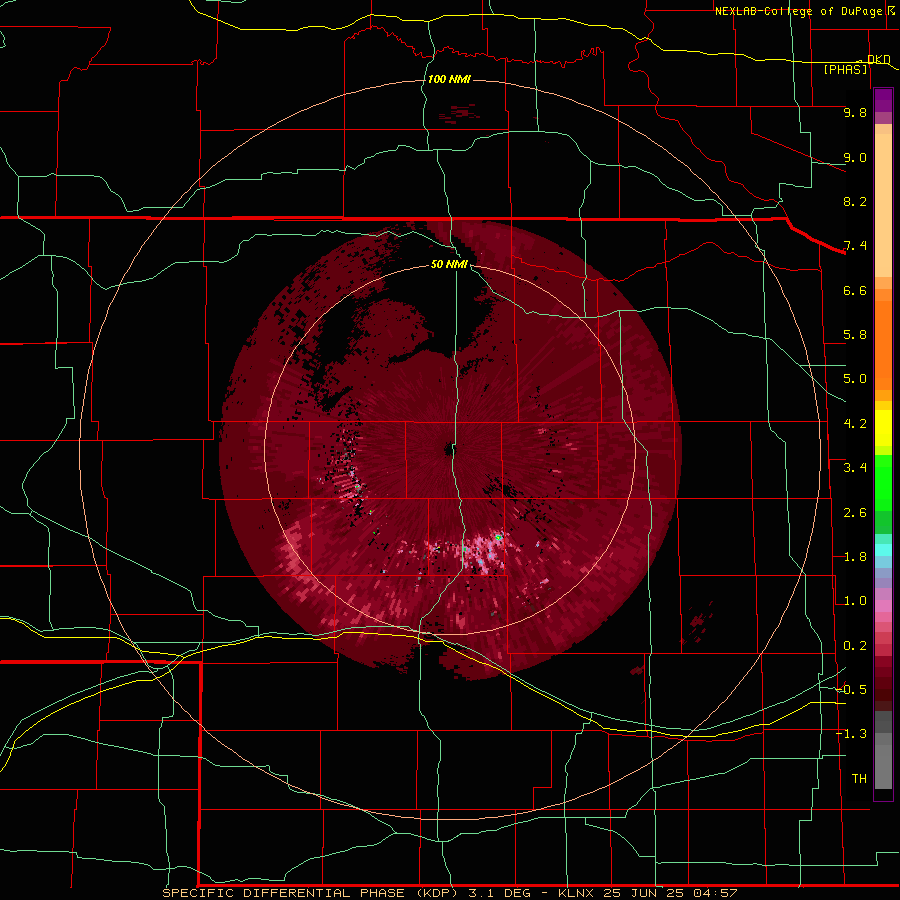
Task: Click the 1.0 value on the color scale
Action: click(855, 601)
